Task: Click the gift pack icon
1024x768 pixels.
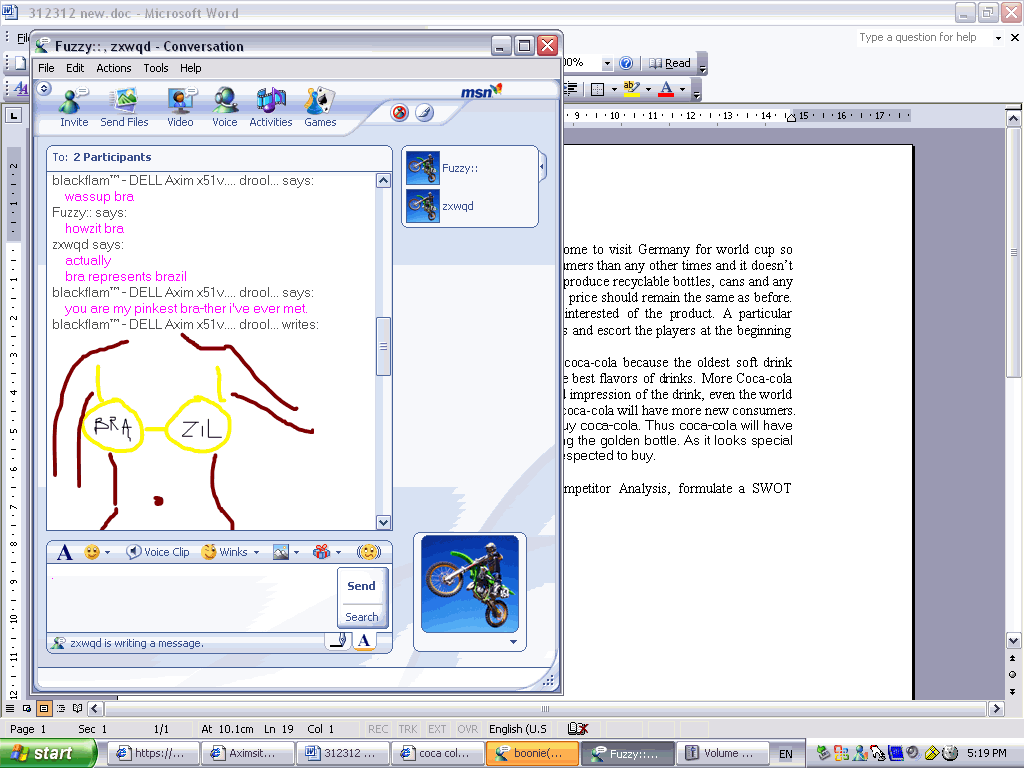Action: [x=321, y=552]
